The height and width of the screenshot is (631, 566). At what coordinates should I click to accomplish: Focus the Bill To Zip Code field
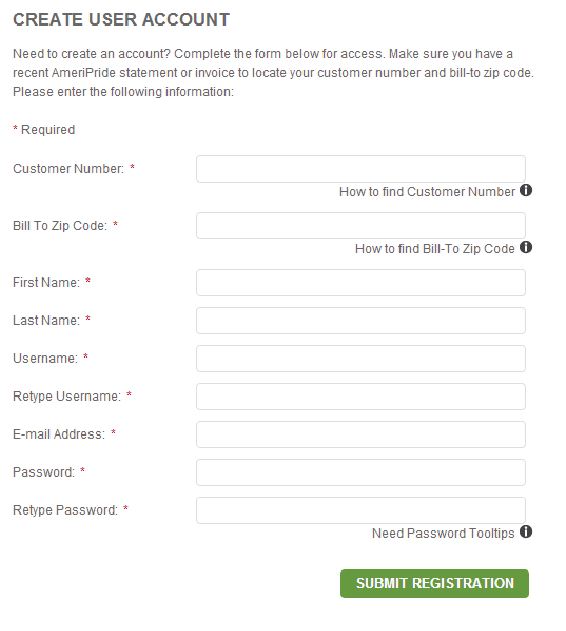pyautogui.click(x=361, y=226)
